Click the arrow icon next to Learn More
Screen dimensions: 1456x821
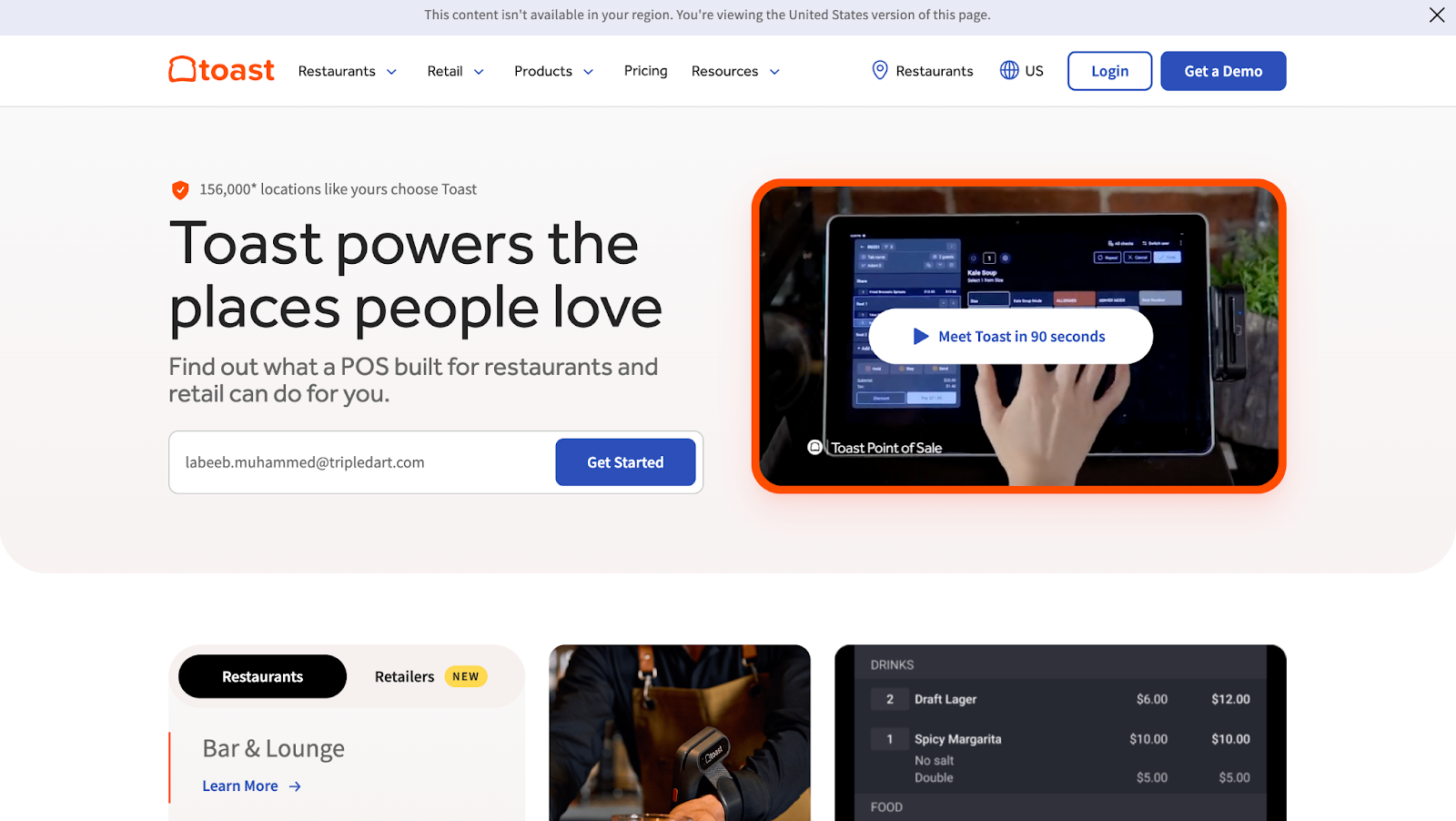click(x=295, y=786)
